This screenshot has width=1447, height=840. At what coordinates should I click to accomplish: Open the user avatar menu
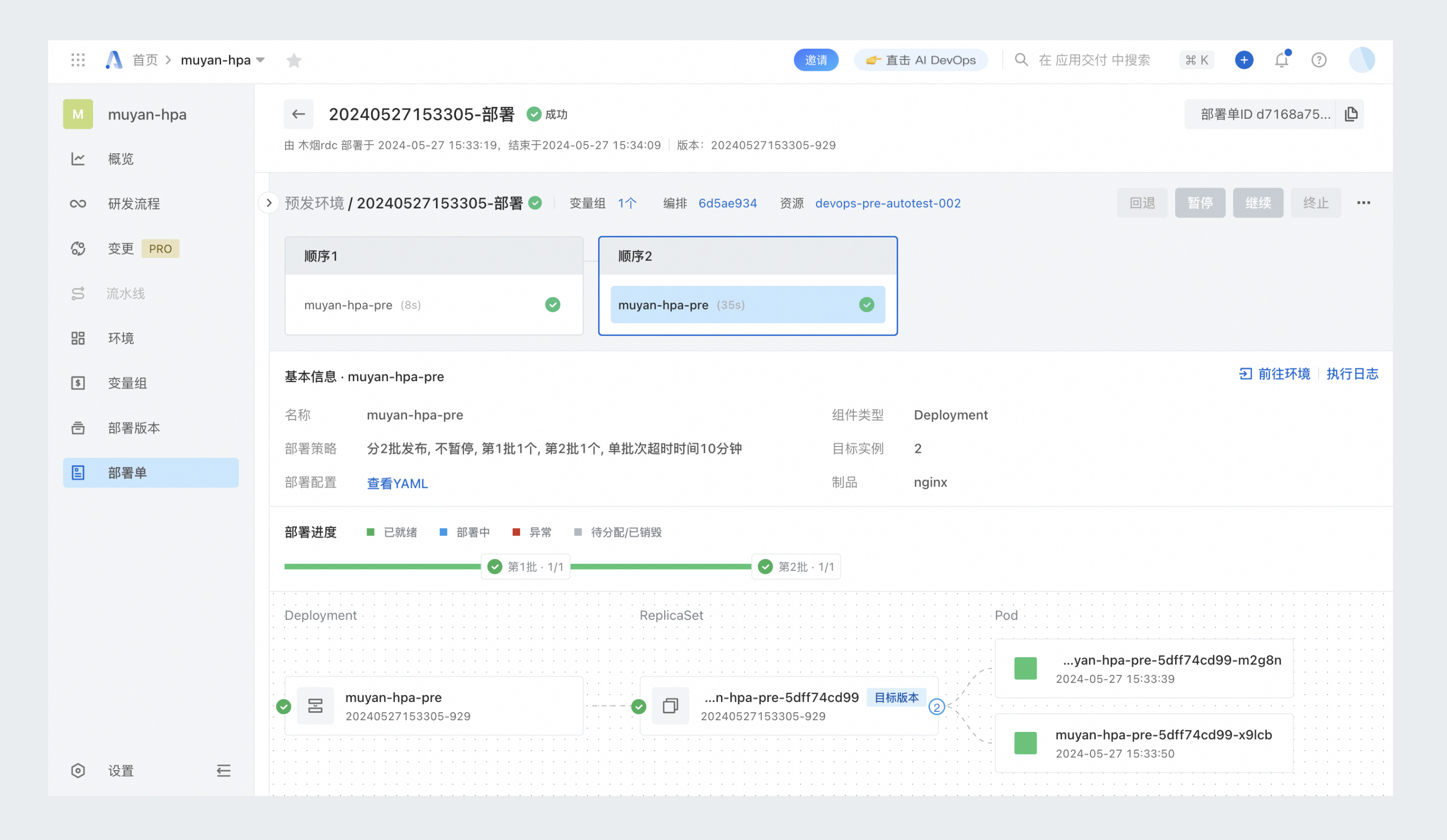[1361, 59]
